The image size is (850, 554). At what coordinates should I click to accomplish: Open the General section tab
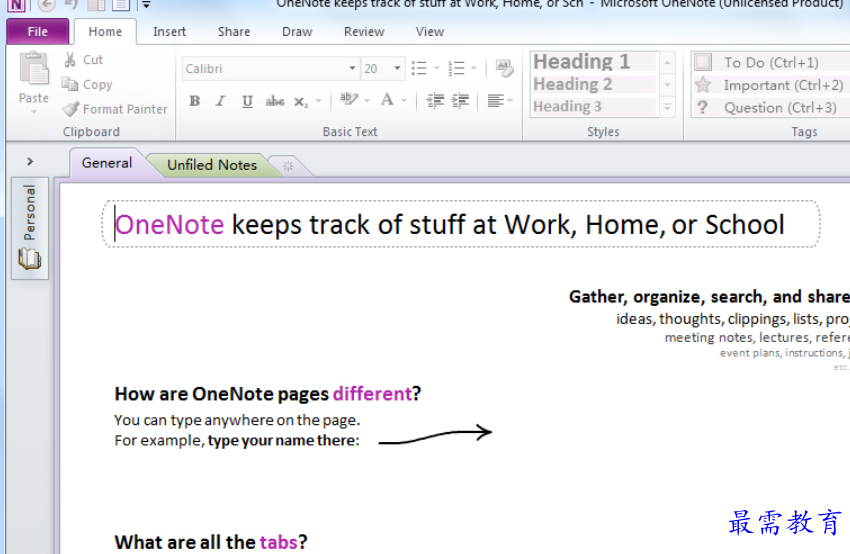point(107,163)
